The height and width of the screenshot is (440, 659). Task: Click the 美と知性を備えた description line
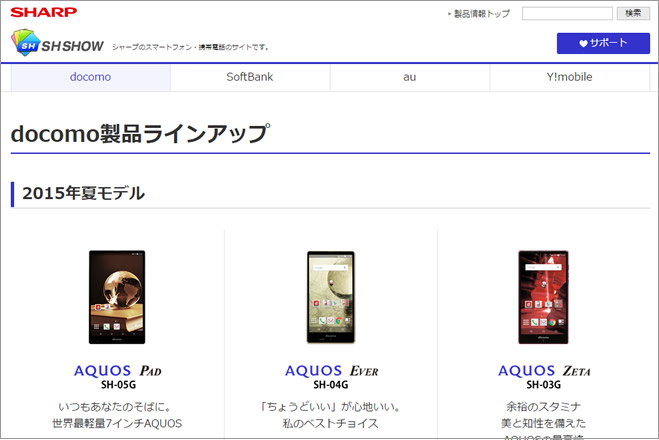pyautogui.click(x=543, y=423)
